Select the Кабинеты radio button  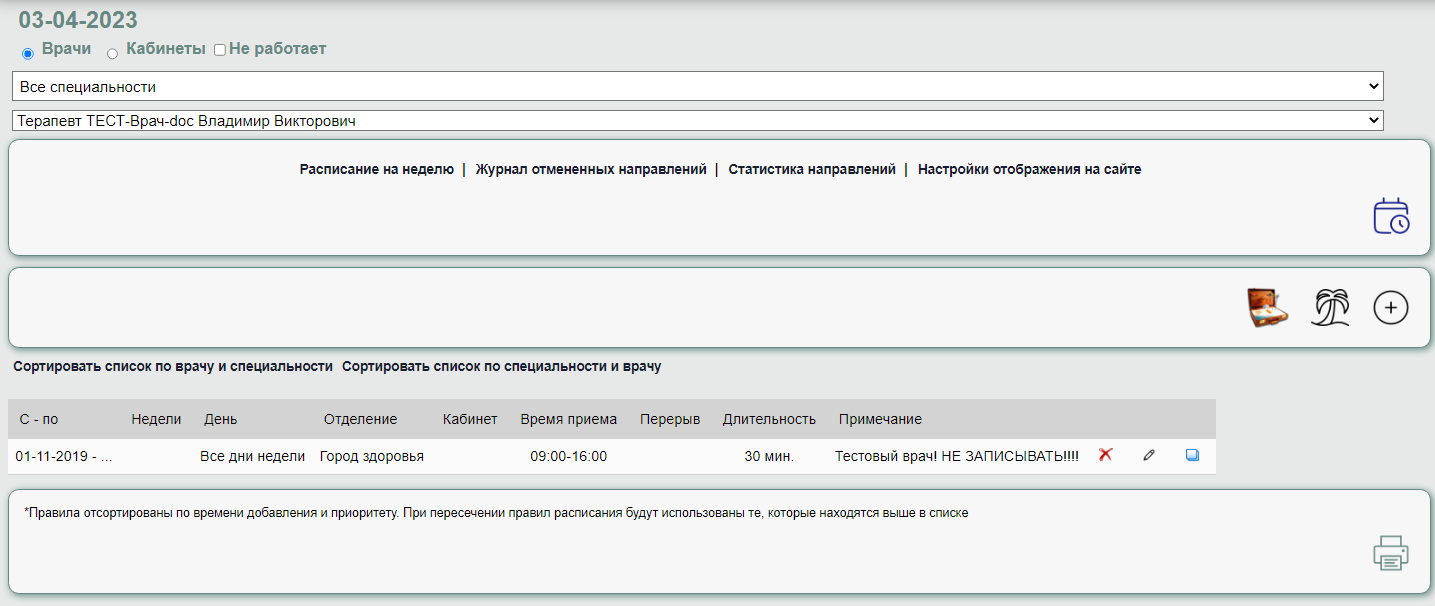(x=112, y=53)
